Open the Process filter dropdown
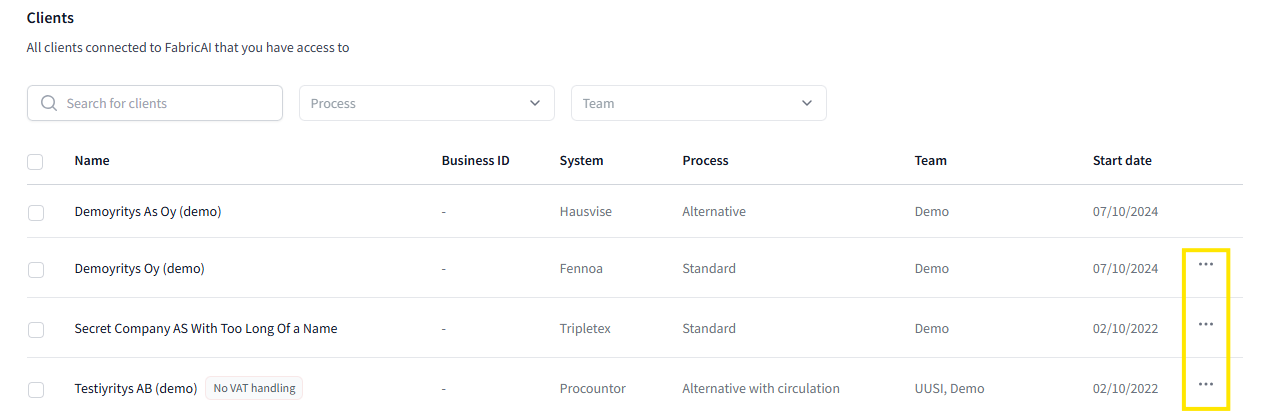This screenshot has height=416, width=1261. pyautogui.click(x=426, y=103)
